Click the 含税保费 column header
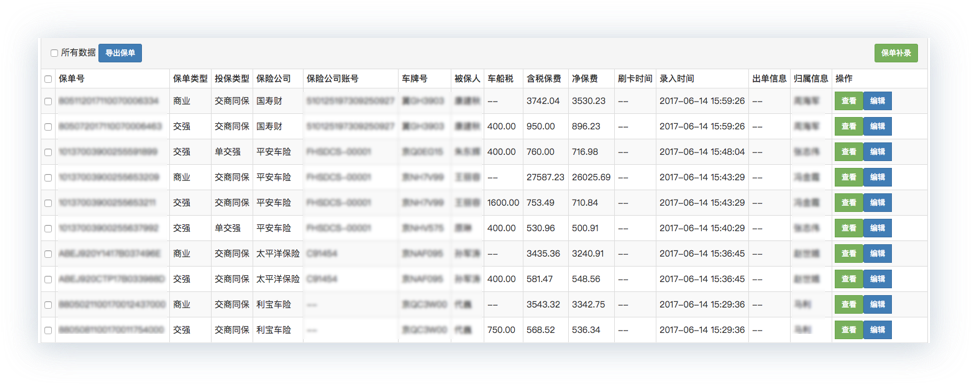 click(x=544, y=79)
